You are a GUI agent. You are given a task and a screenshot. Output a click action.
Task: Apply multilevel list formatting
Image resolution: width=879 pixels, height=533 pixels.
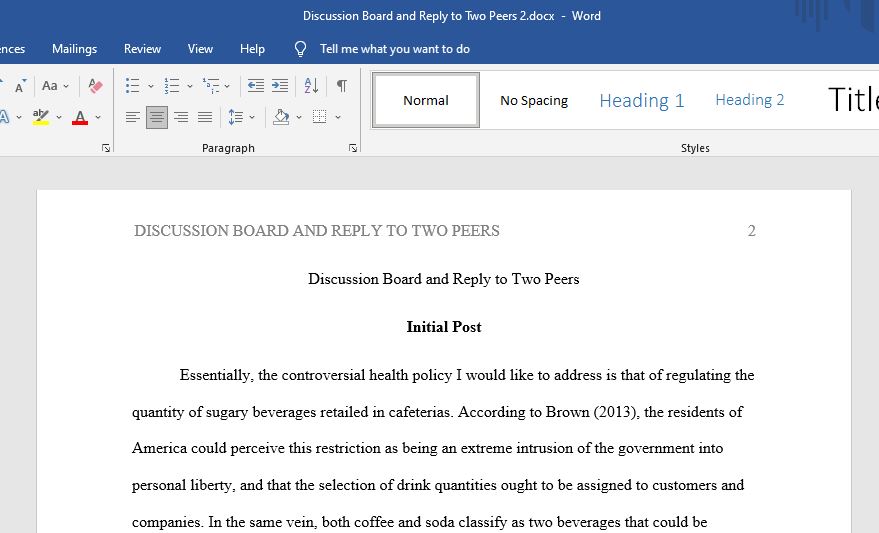211,86
